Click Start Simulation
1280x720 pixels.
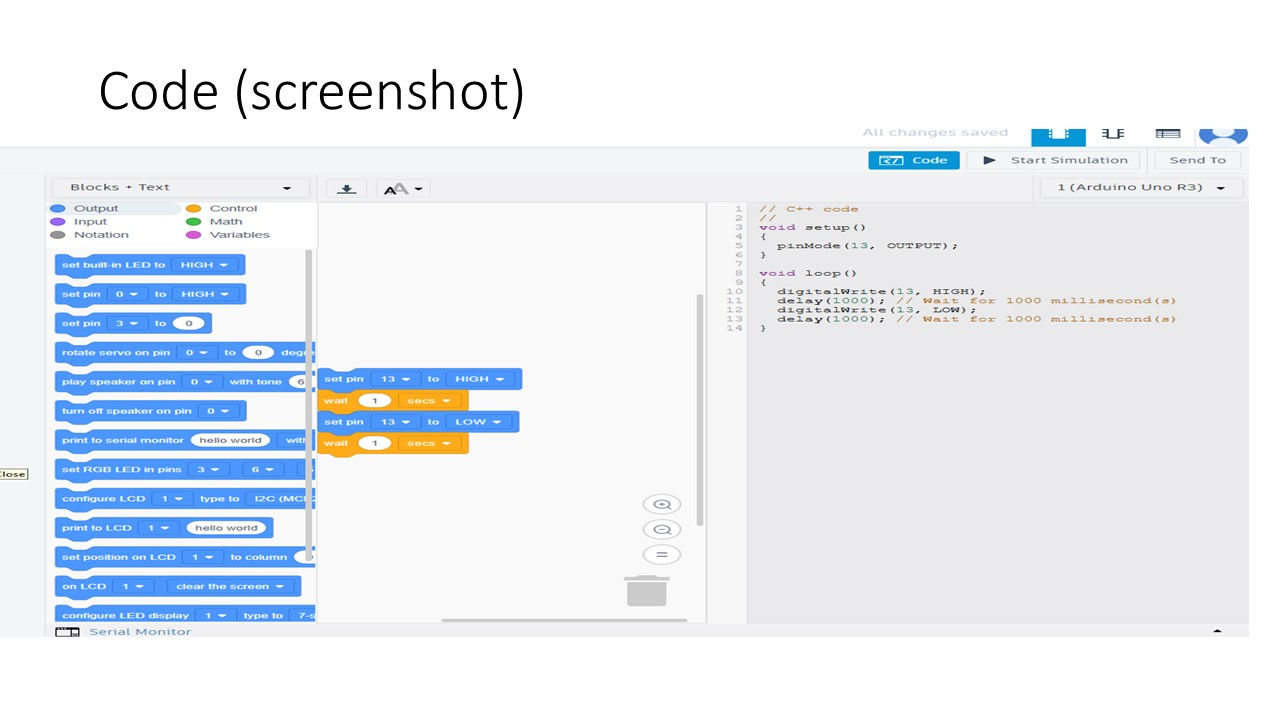(x=1053, y=160)
